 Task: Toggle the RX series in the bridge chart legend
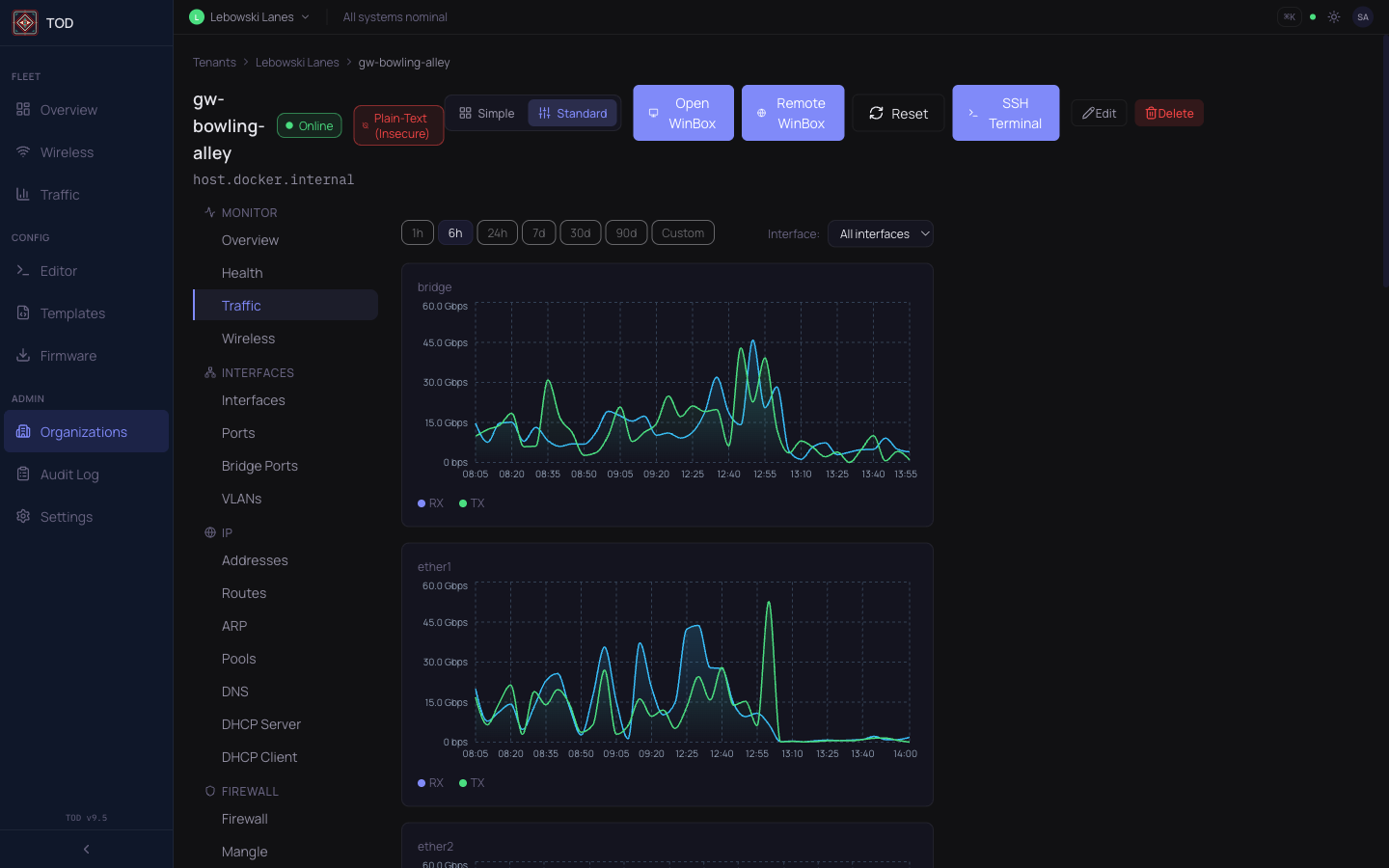click(430, 502)
